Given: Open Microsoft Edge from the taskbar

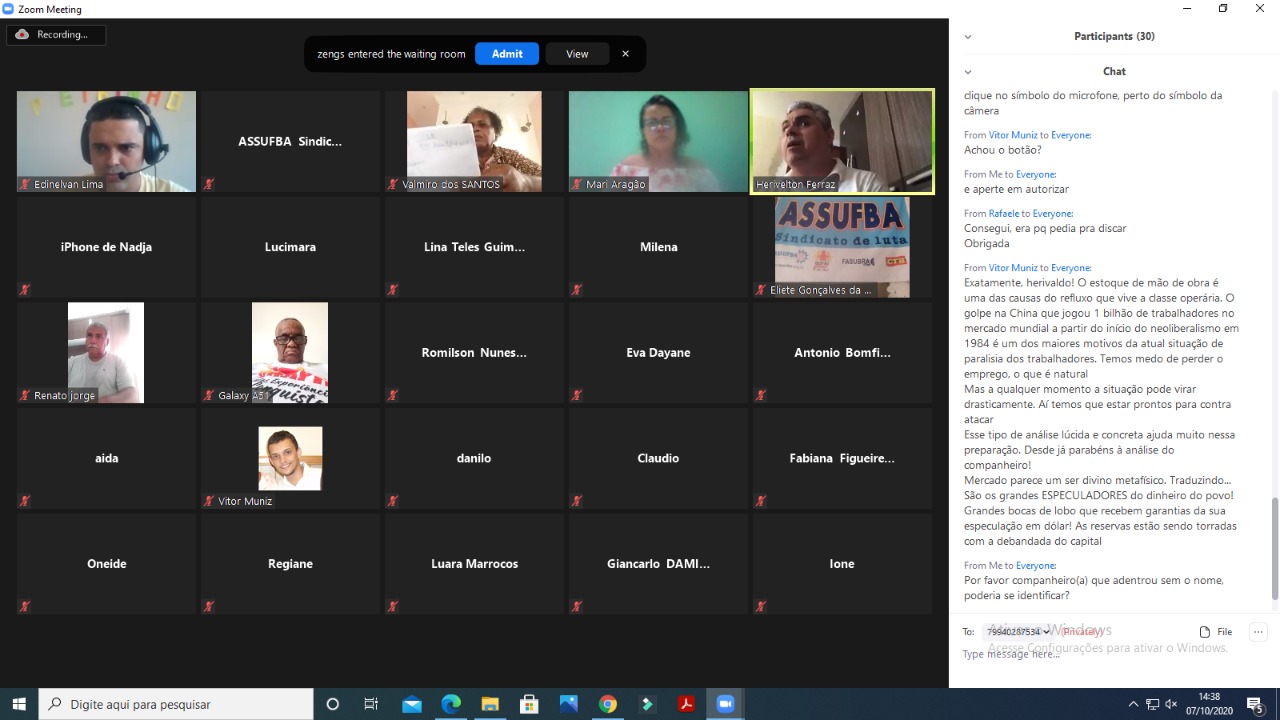Looking at the screenshot, I should (451, 704).
